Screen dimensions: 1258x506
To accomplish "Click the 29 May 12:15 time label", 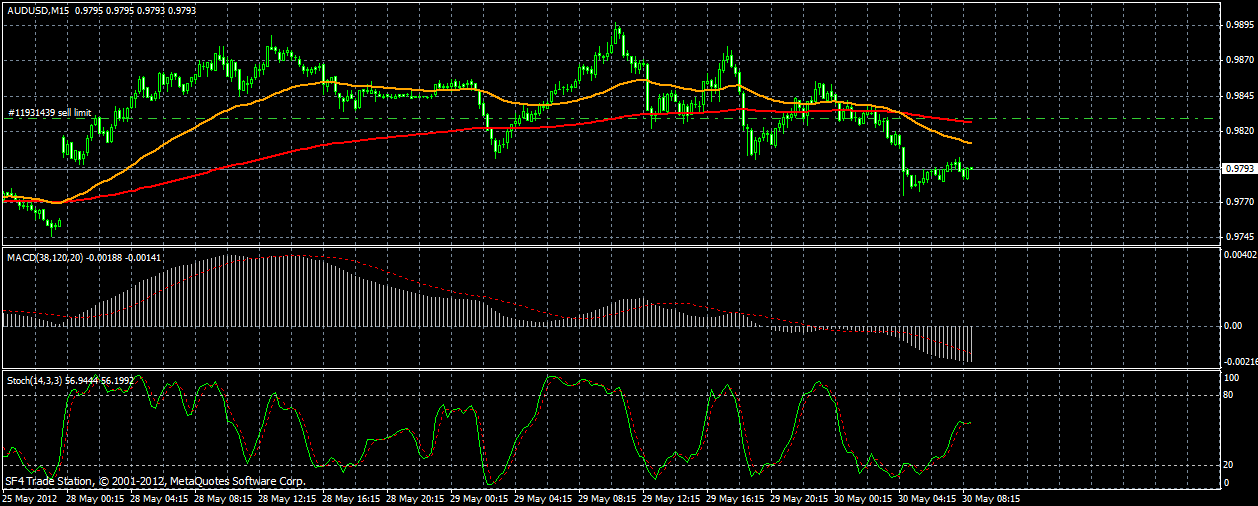I will tap(669, 497).
